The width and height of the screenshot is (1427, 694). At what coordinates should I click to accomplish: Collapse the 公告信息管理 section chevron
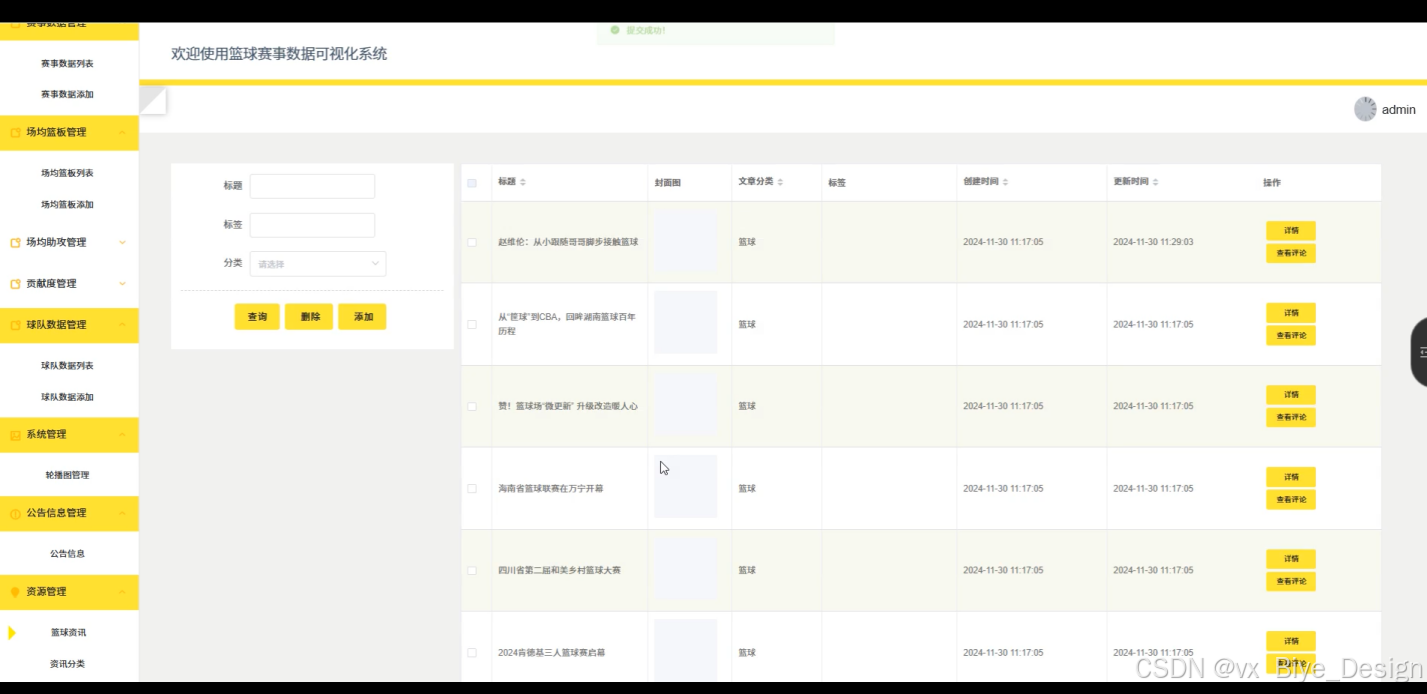(x=122, y=512)
